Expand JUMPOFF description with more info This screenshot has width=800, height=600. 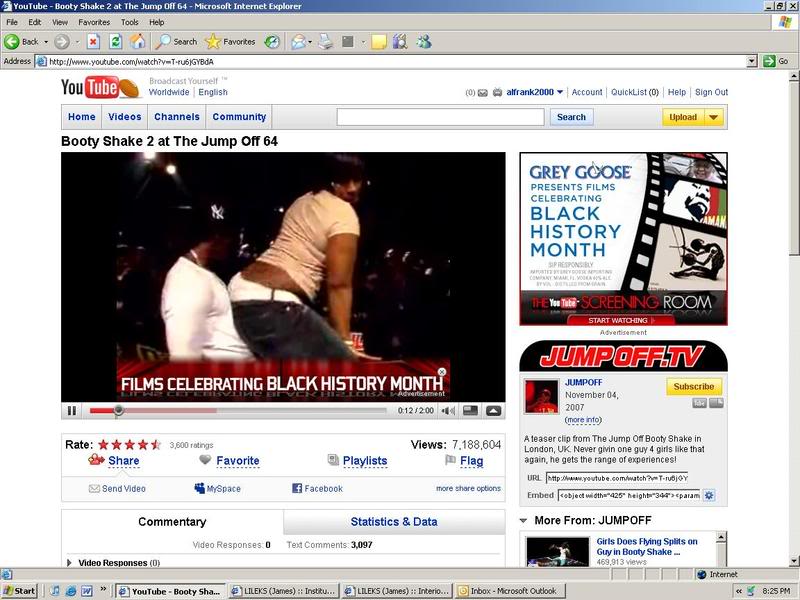(x=583, y=420)
